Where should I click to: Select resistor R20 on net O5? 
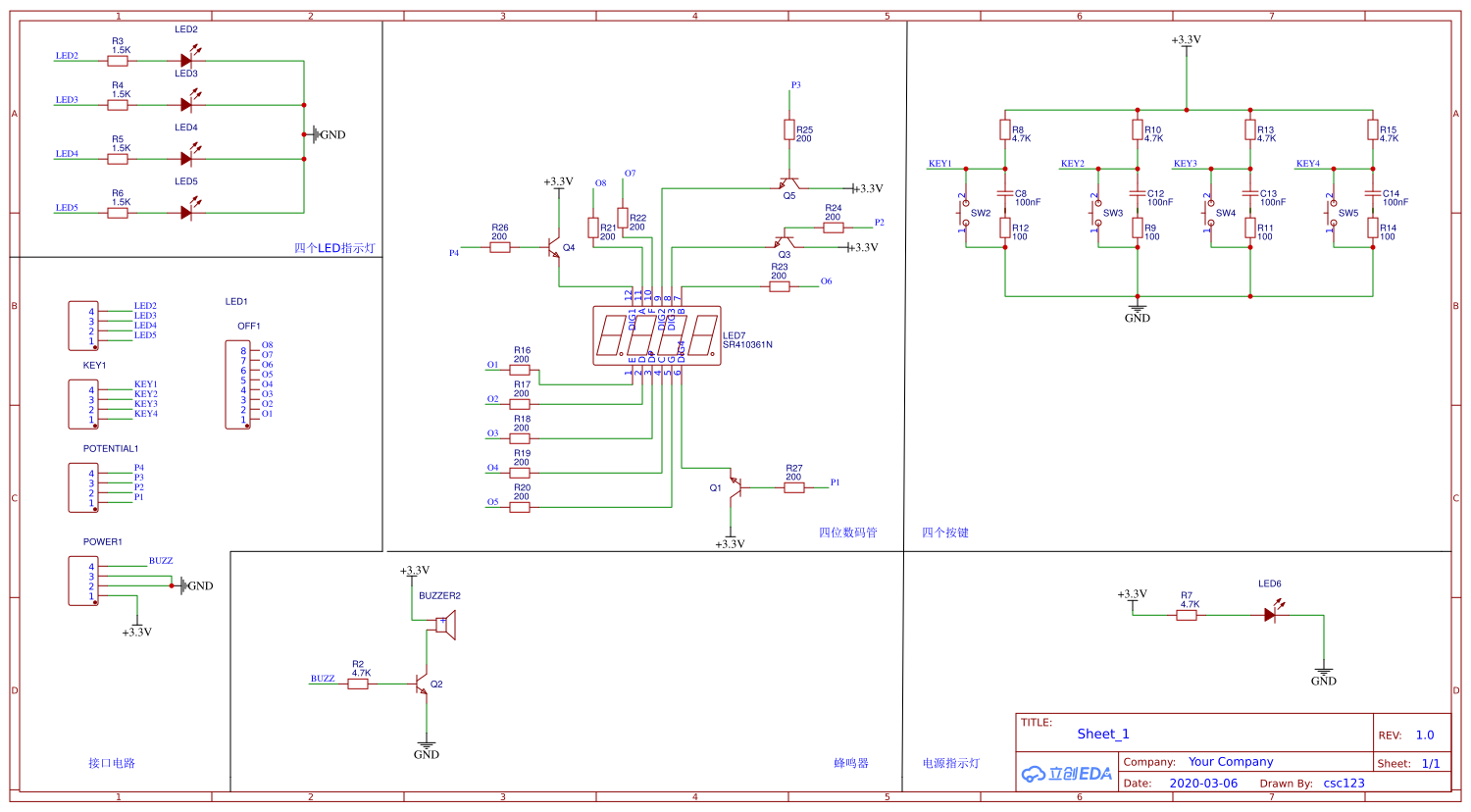[520, 507]
